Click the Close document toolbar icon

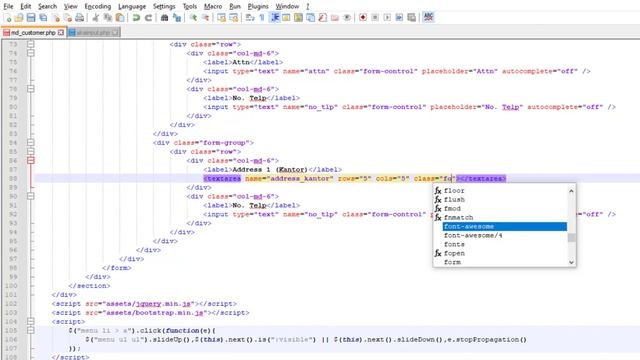click(x=56, y=18)
